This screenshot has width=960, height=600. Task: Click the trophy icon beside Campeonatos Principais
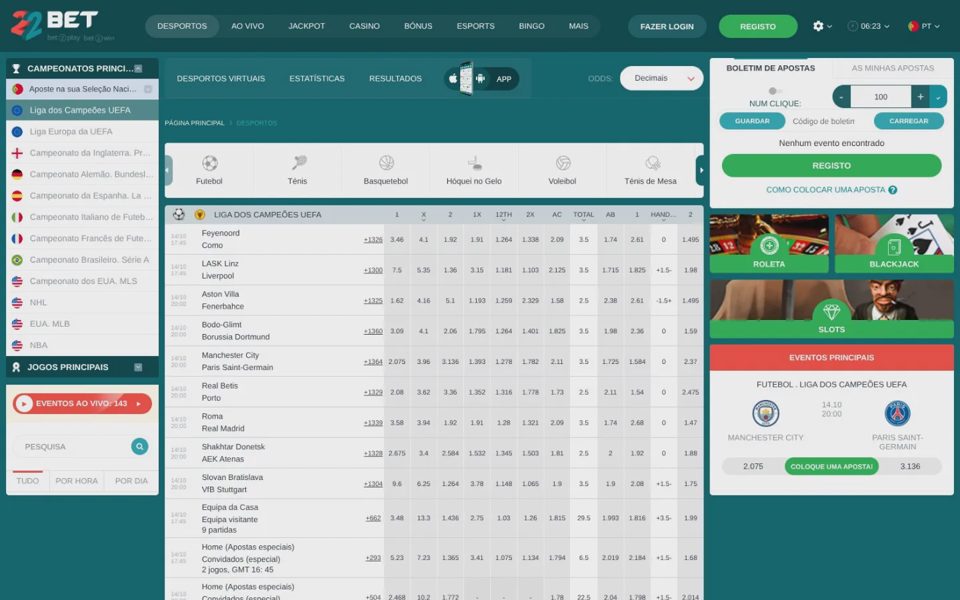[x=17, y=69]
